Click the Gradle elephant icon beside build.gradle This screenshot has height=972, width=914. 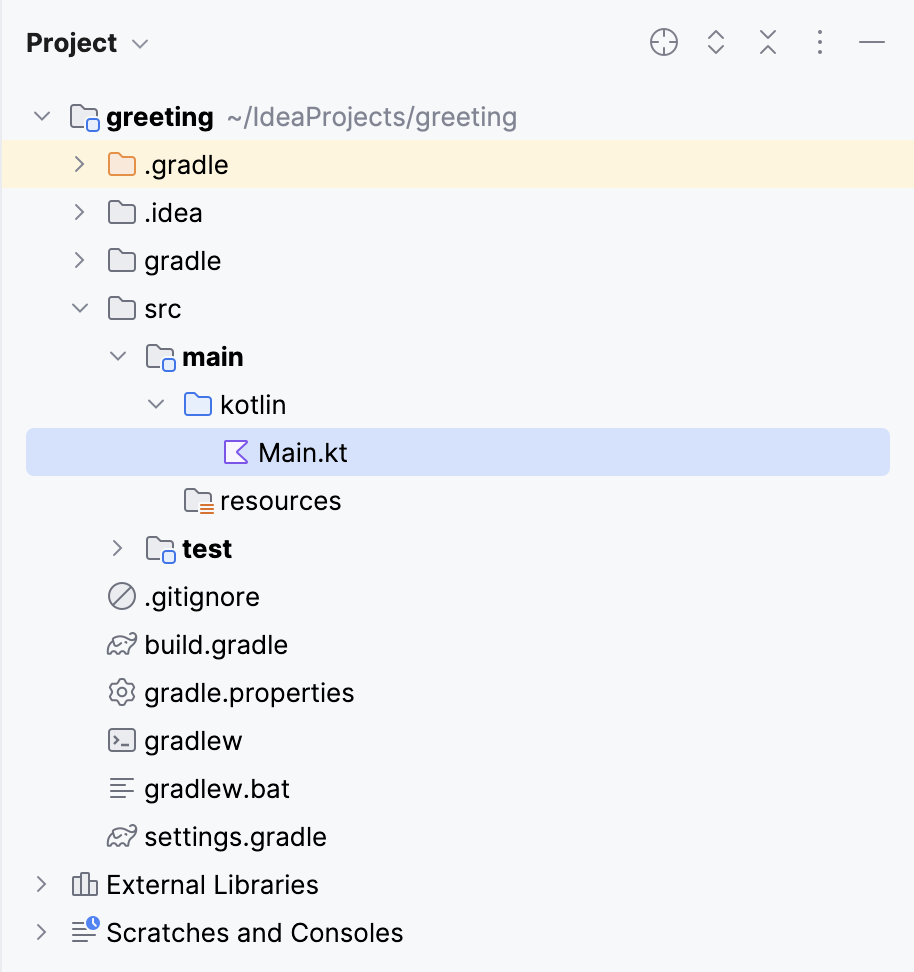(x=120, y=644)
